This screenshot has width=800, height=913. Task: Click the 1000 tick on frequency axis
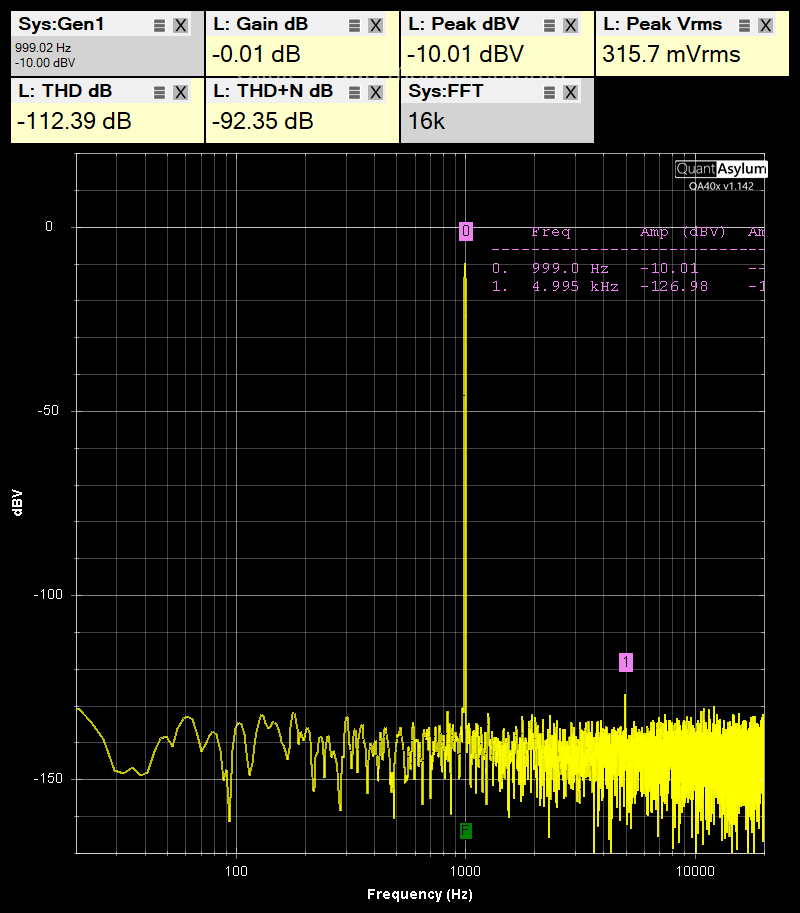click(465, 871)
